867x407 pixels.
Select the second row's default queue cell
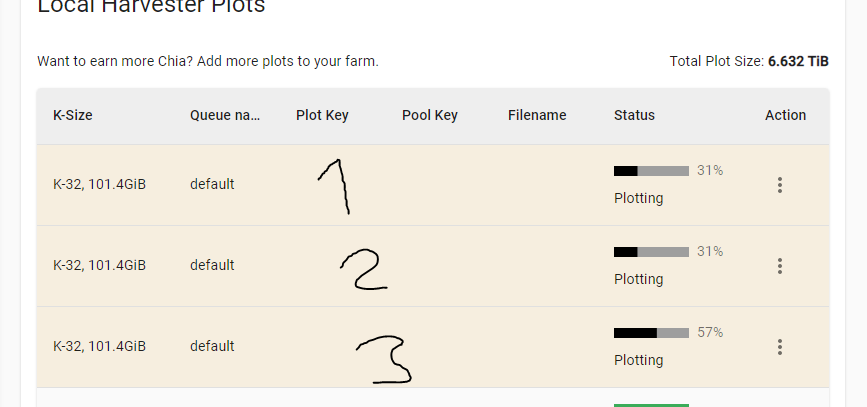point(212,265)
